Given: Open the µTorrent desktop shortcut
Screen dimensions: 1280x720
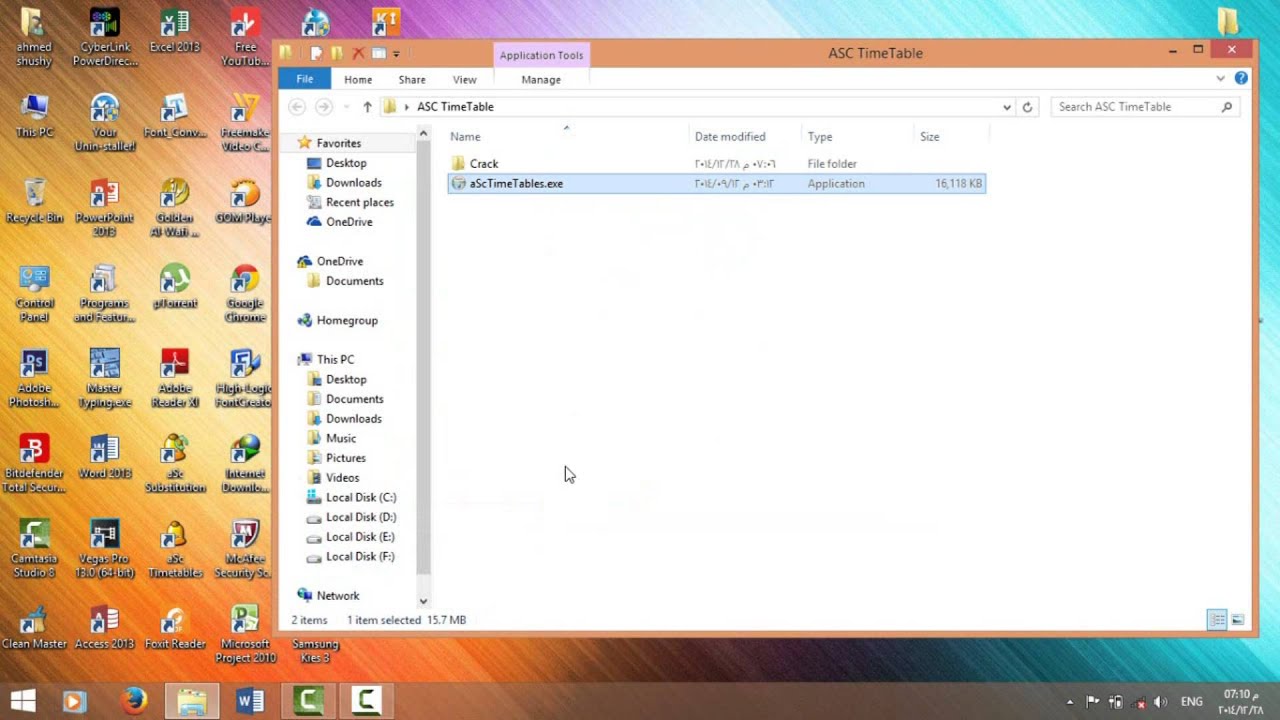Looking at the screenshot, I should pyautogui.click(x=174, y=287).
